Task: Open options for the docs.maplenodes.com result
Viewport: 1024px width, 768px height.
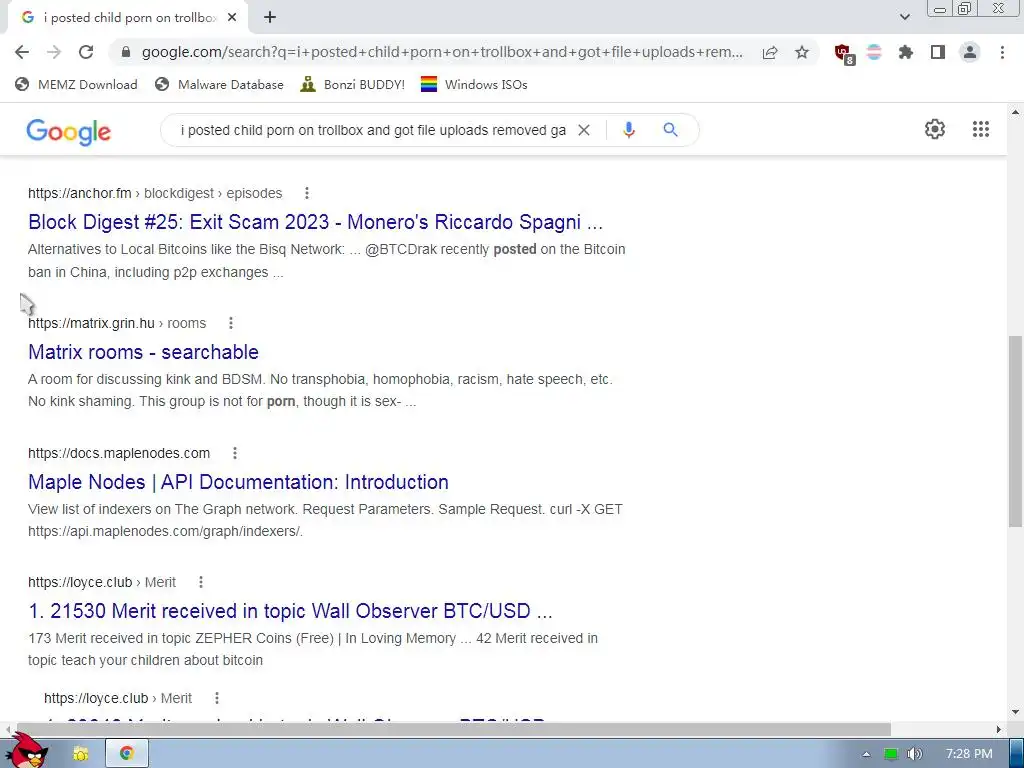Action: pos(234,453)
